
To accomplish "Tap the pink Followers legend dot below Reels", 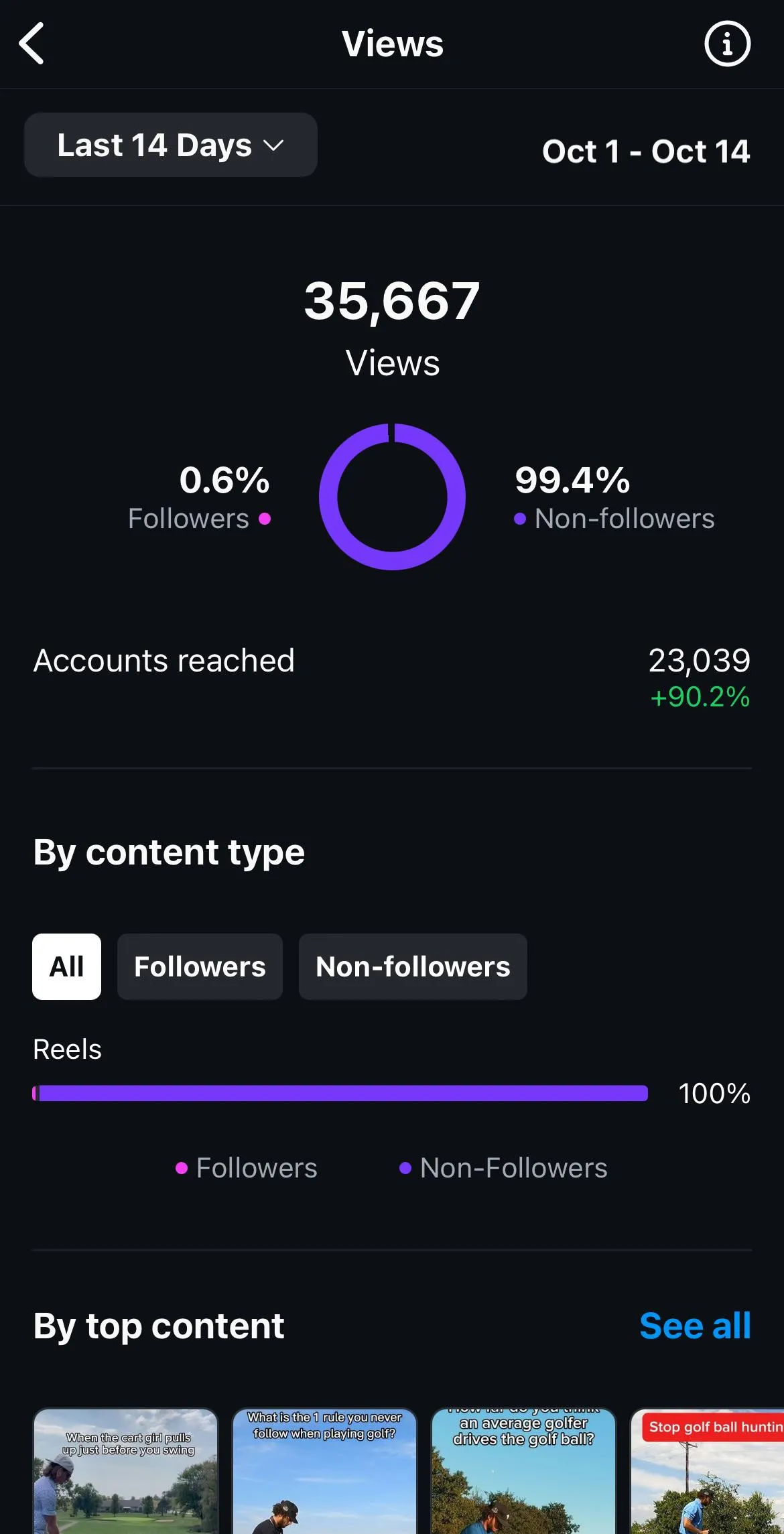I will [182, 1168].
